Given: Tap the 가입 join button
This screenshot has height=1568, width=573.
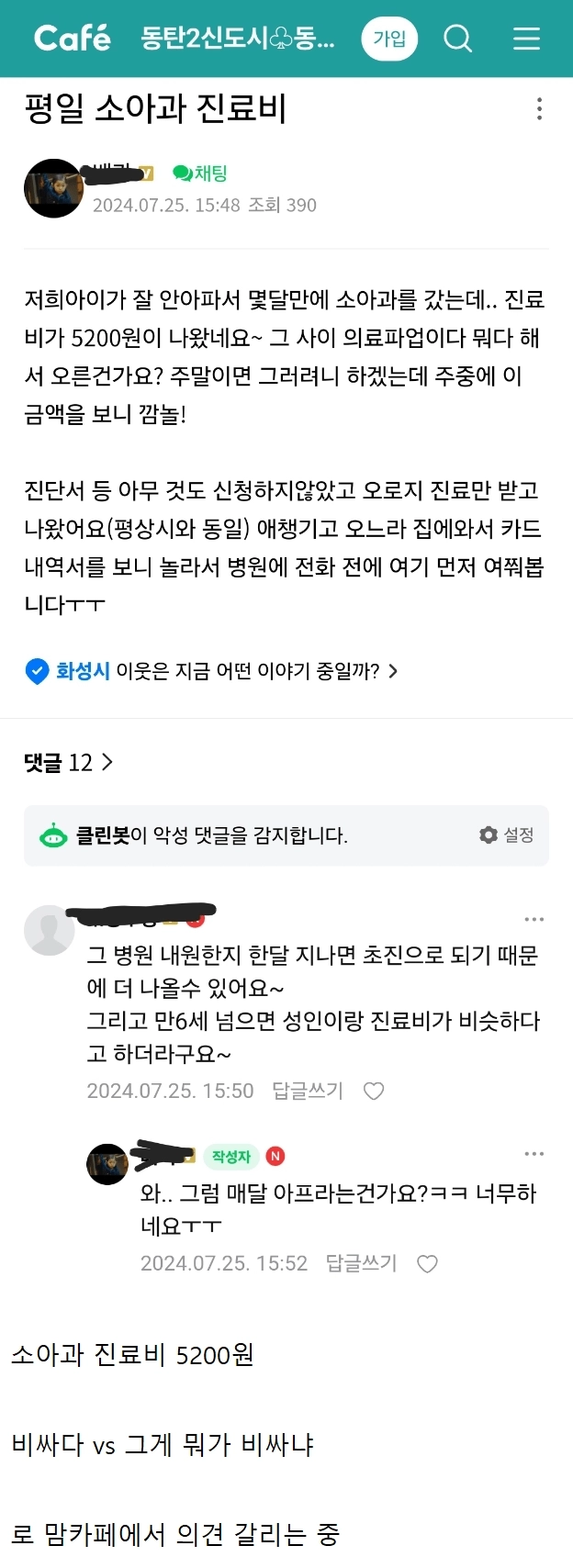Looking at the screenshot, I should (x=389, y=39).
